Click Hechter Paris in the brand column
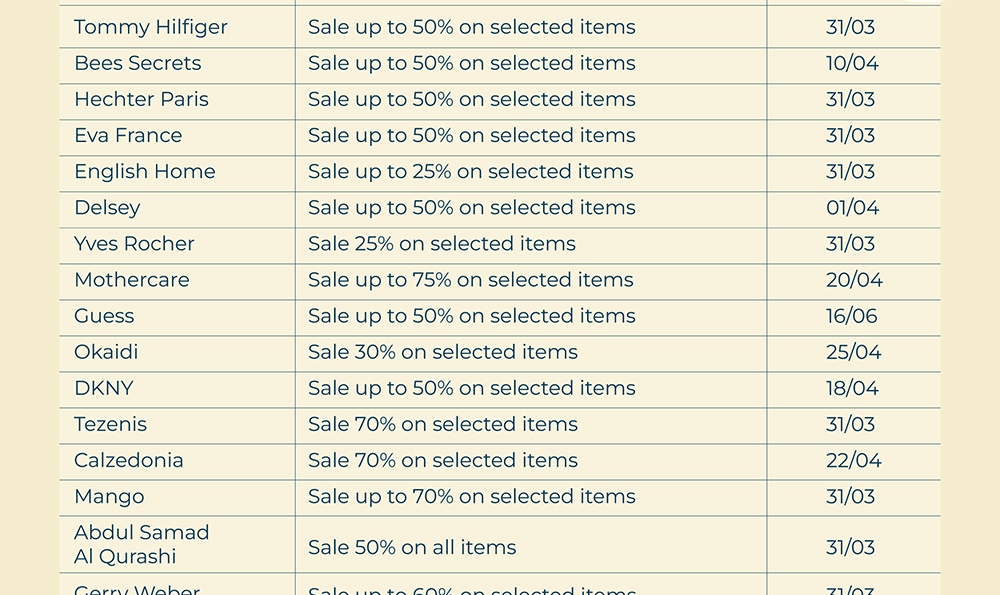 [141, 99]
